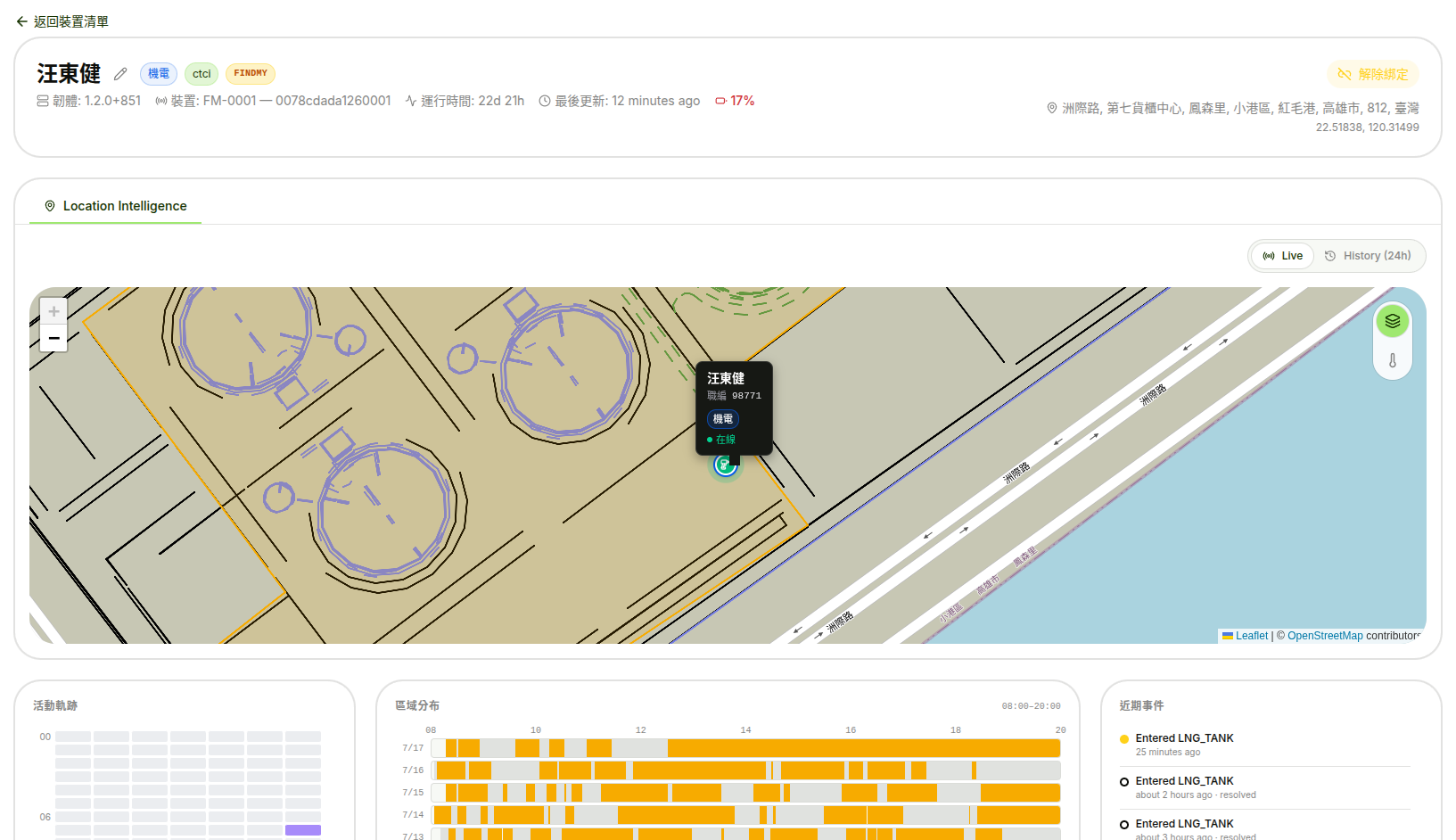Open the Leaflet attribution link
Screen dimensions: 1456x840
pos(1245,636)
